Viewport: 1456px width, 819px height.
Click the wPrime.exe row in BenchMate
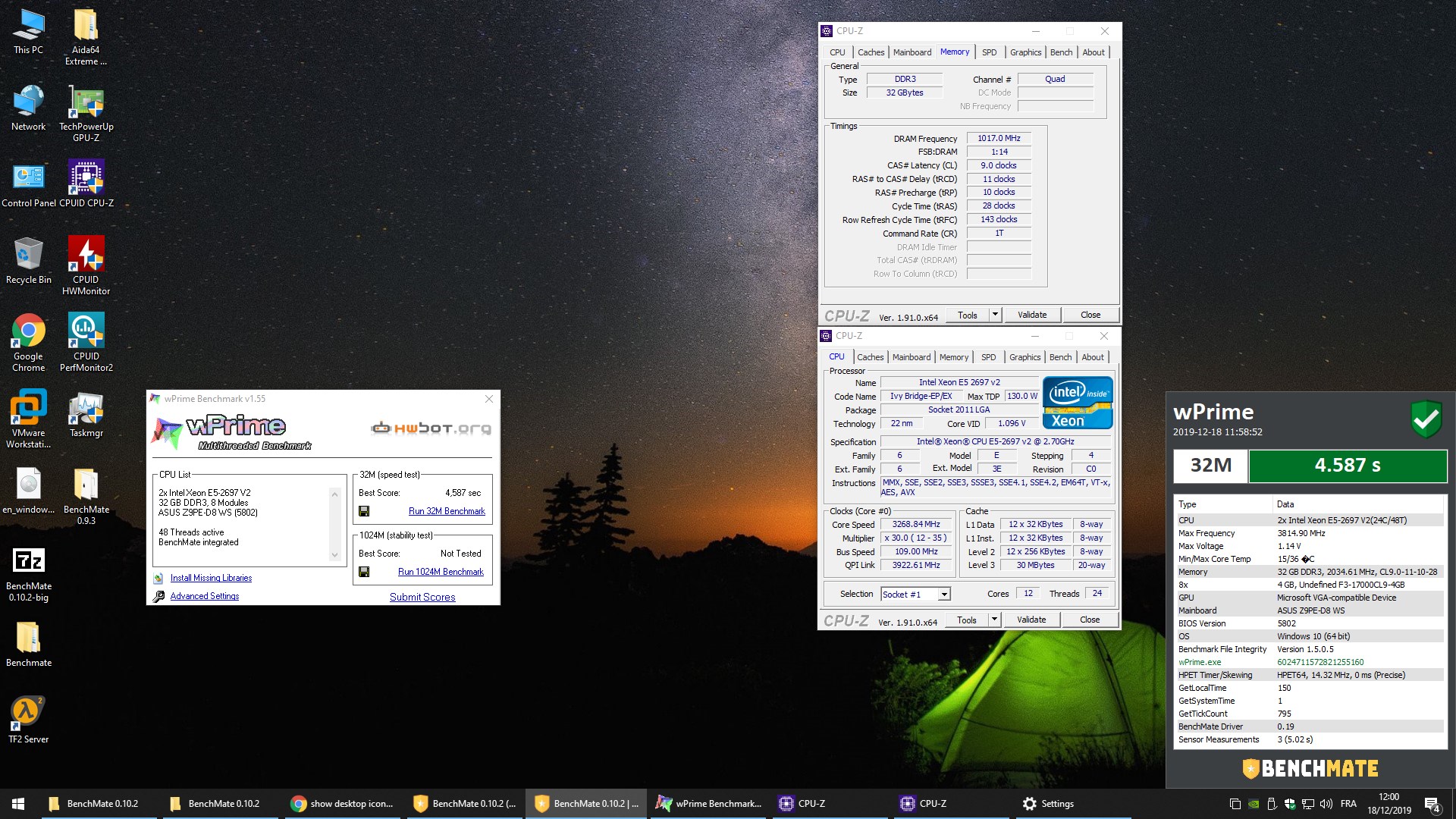[1310, 662]
